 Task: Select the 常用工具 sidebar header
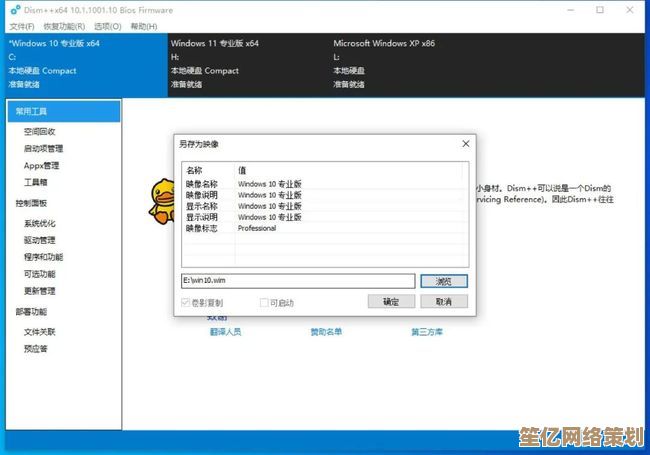[64, 111]
